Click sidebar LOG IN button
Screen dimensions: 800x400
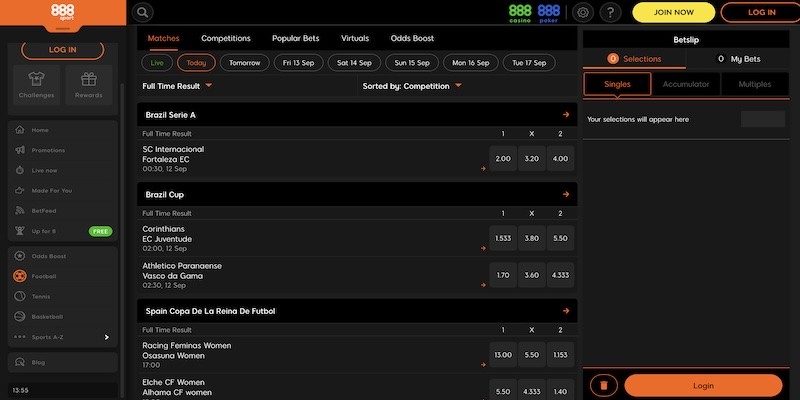click(x=63, y=50)
